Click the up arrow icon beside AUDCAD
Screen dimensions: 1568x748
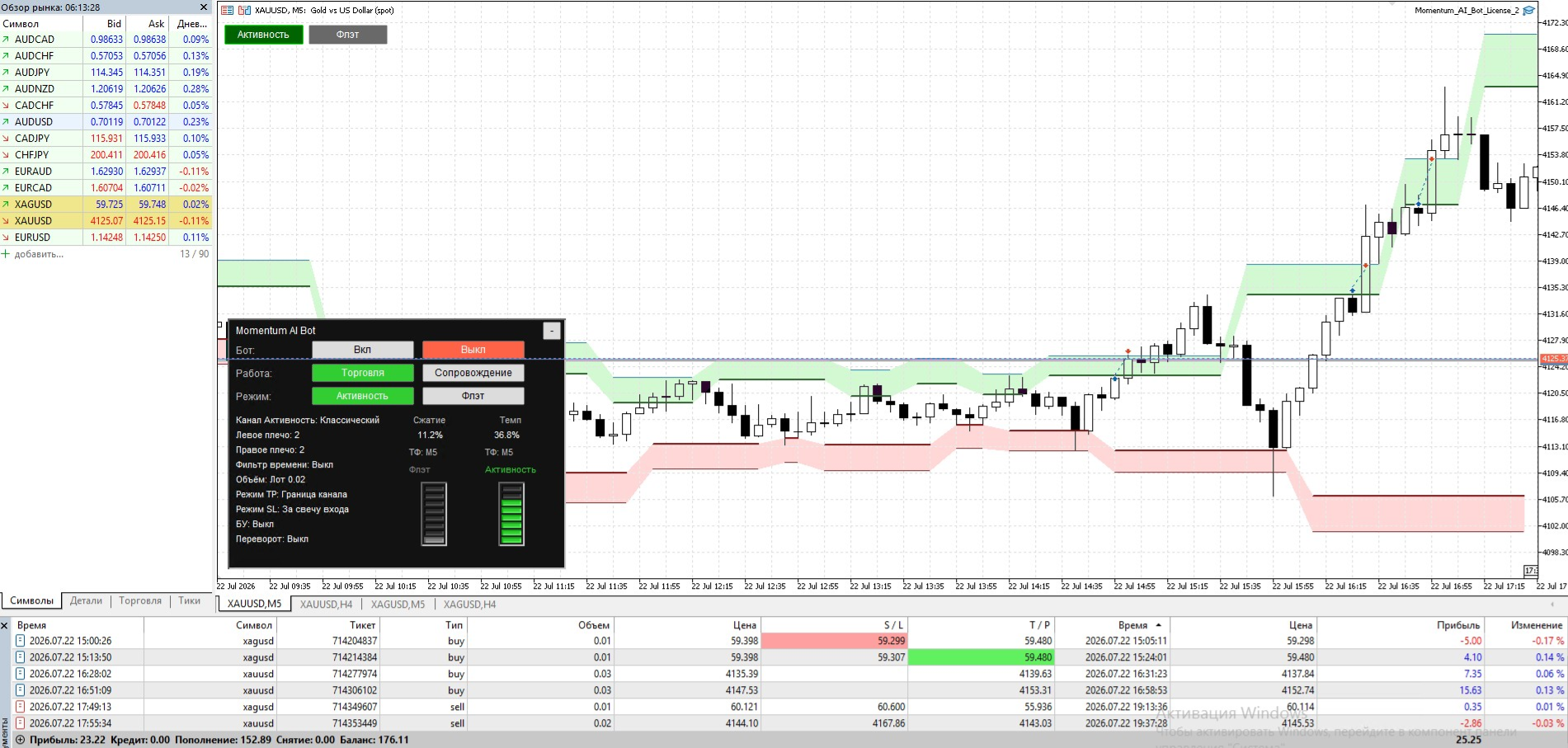coord(7,40)
